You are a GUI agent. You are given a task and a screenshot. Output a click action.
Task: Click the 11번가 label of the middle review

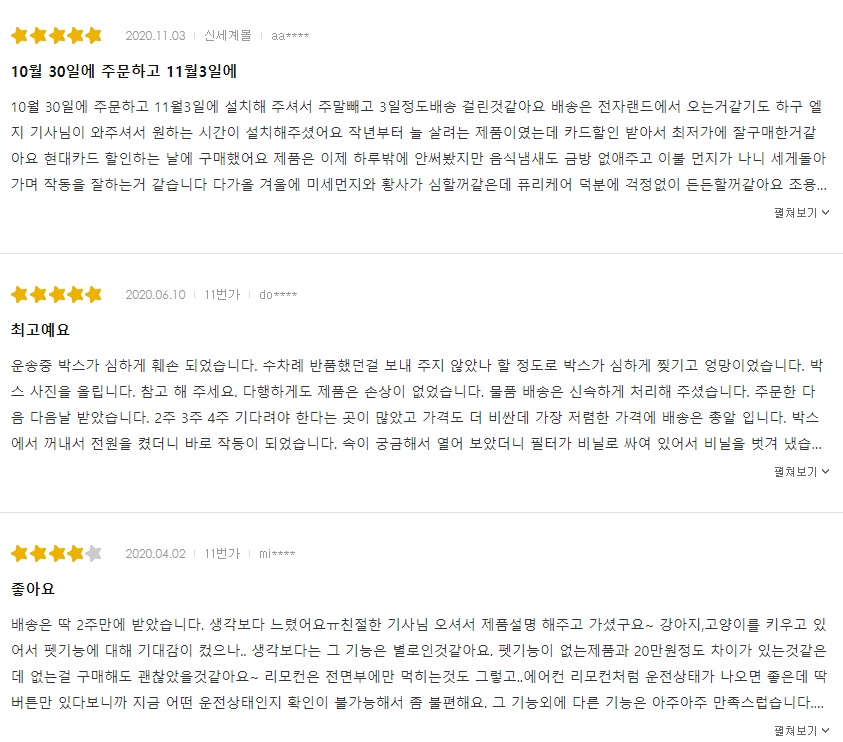click(219, 295)
